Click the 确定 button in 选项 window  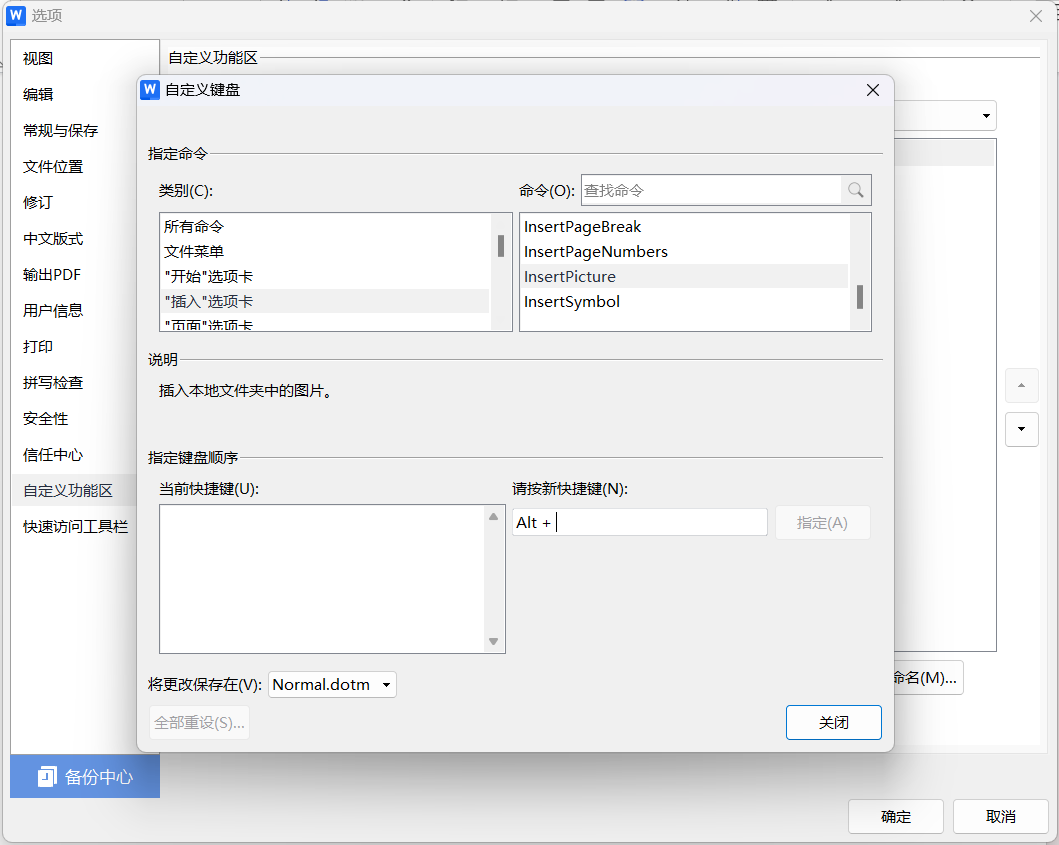pos(896,817)
